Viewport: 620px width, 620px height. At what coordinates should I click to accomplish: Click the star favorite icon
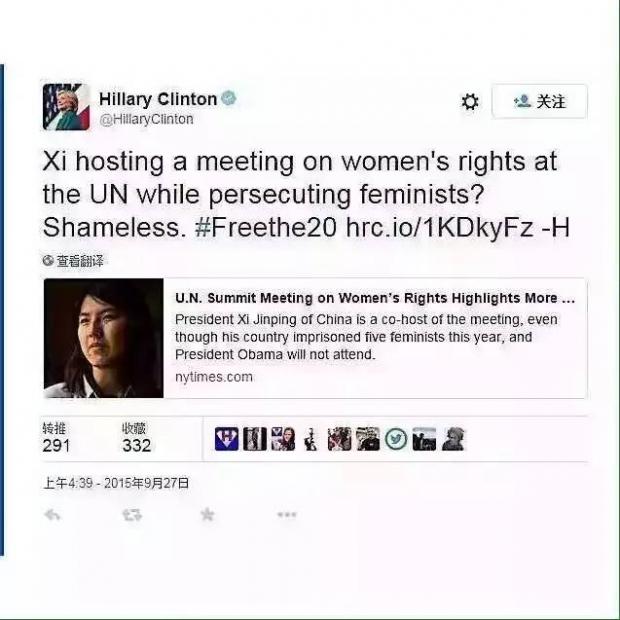coord(207,514)
